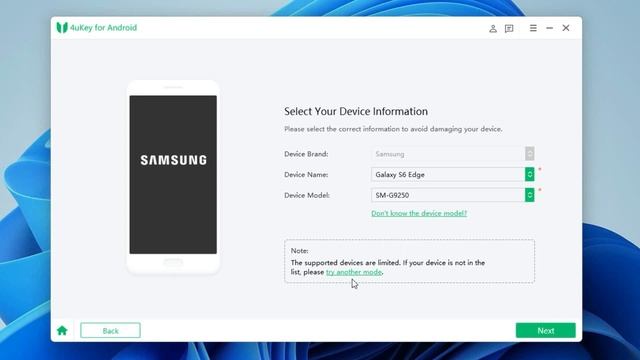Click the Back button
This screenshot has width=640, height=360.
[110, 330]
